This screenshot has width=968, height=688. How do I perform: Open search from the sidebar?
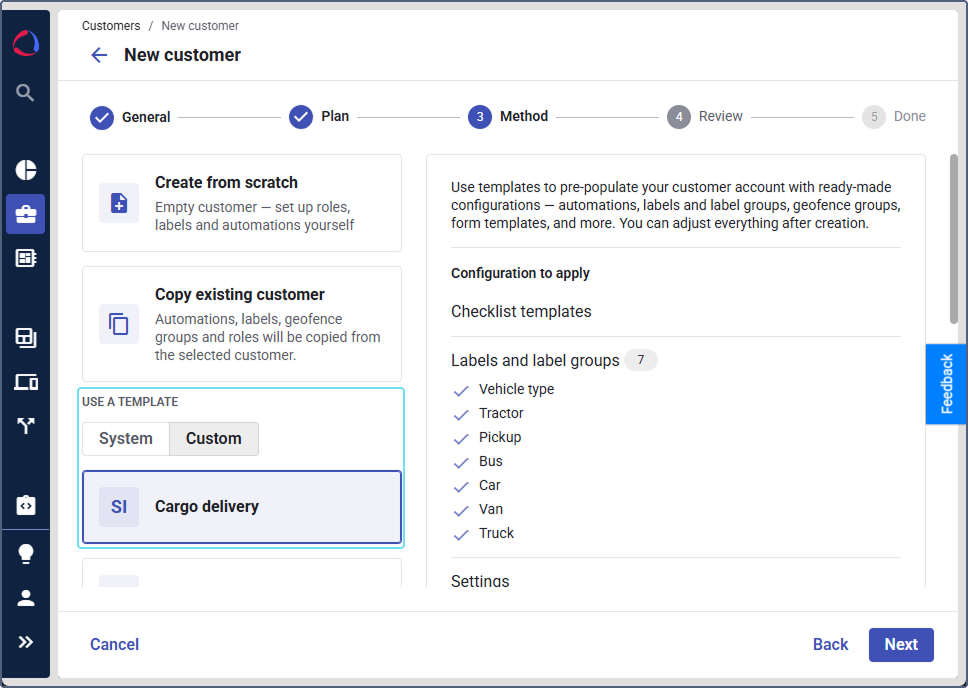click(25, 93)
